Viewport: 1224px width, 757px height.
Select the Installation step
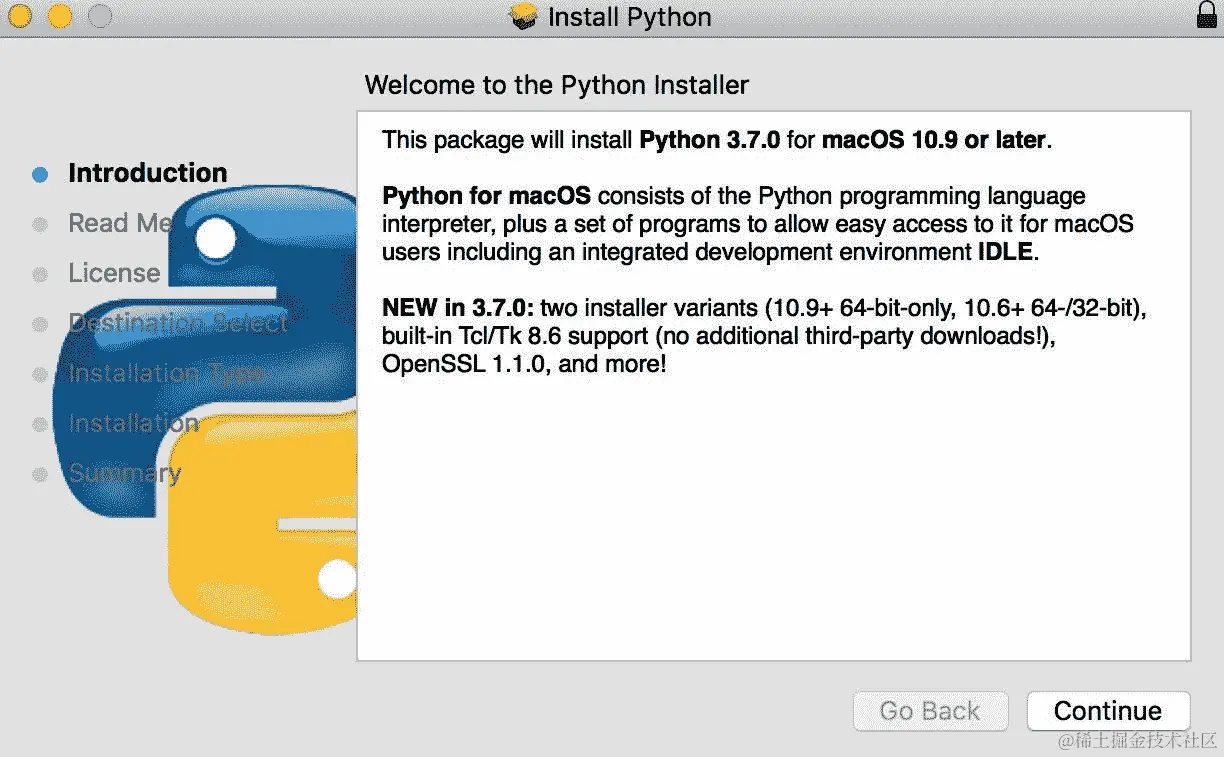(133, 423)
